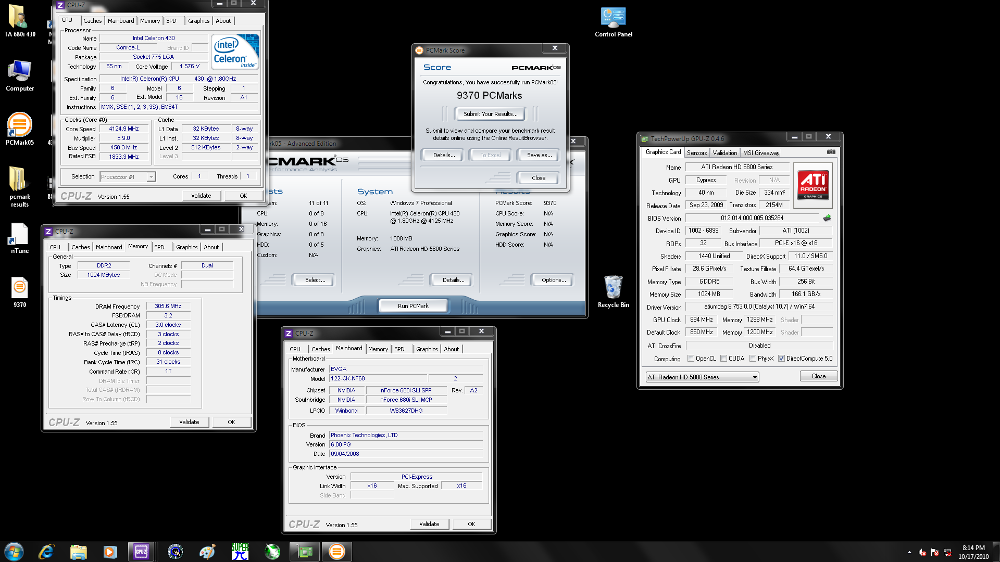Click Details button in PCMark Score dialog
Viewport: 1000px width, 562px height.
(443, 155)
